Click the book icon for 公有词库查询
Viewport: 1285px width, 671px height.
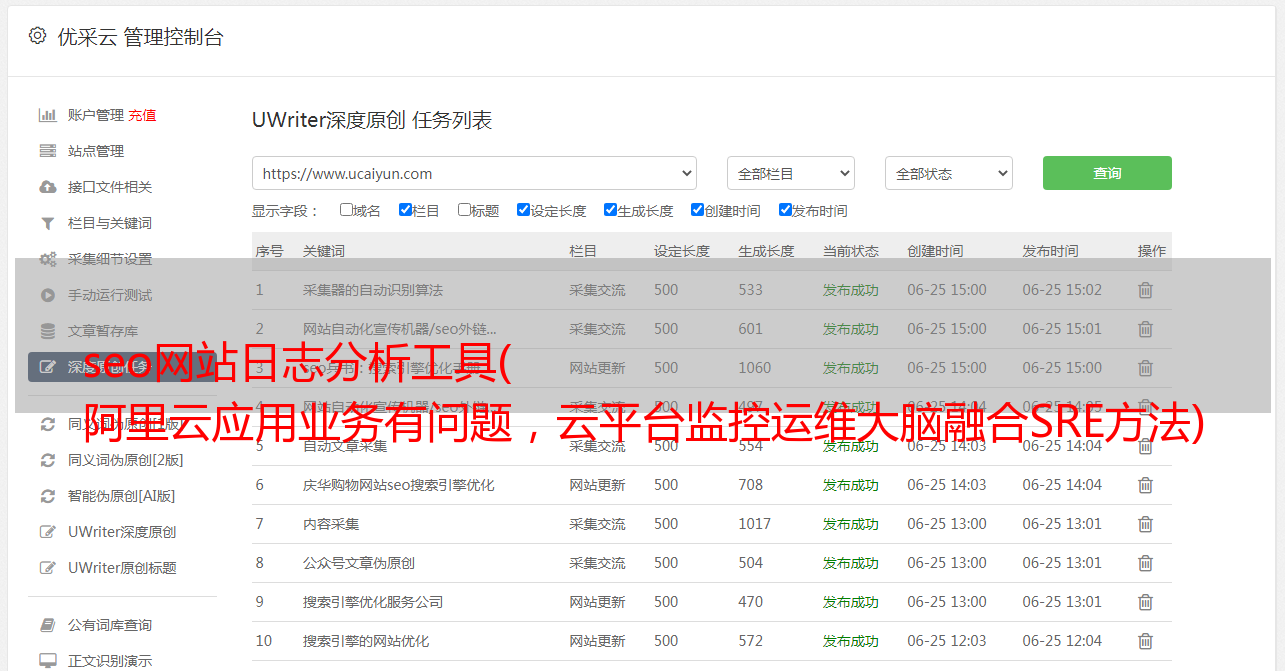[x=47, y=625]
